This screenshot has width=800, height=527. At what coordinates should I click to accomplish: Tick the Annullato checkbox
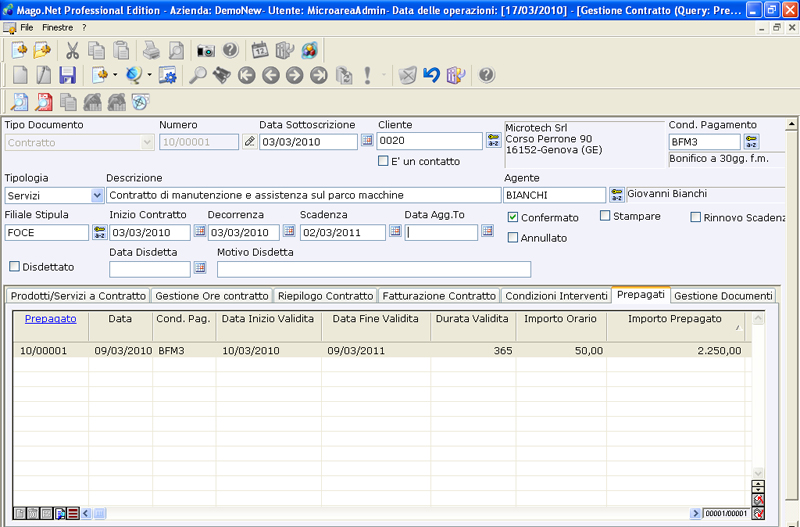[513, 238]
